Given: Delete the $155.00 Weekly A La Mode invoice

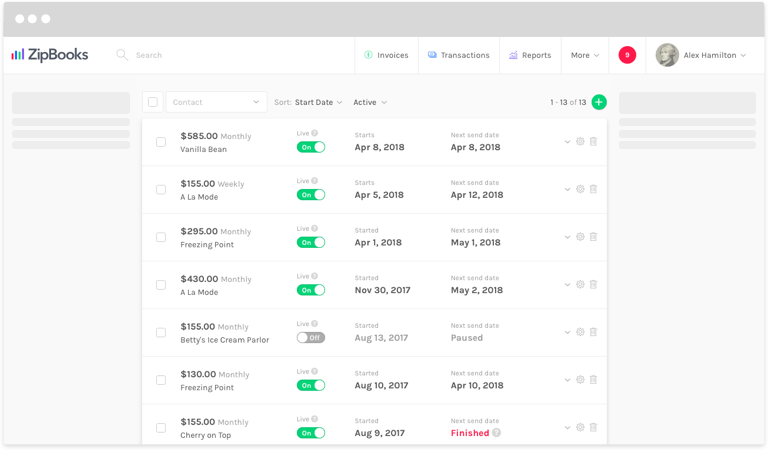Looking at the screenshot, I should pyautogui.click(x=593, y=189).
